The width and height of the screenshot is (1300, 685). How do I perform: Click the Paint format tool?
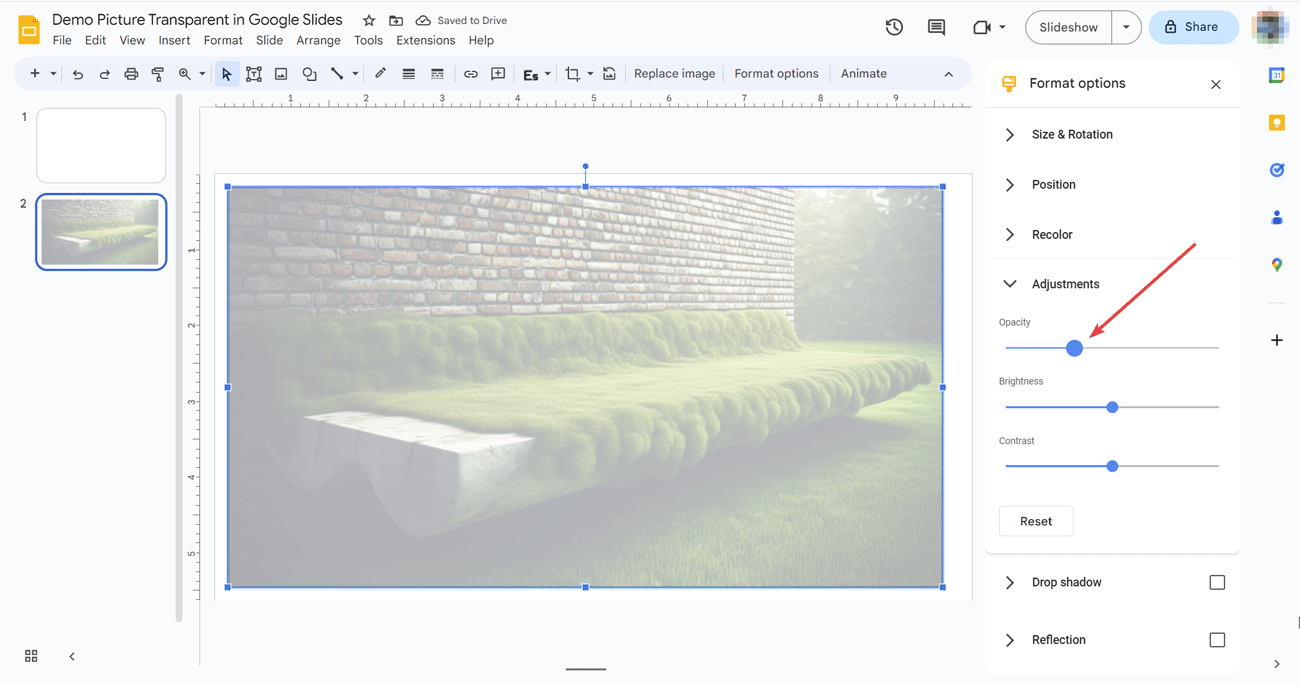click(157, 73)
